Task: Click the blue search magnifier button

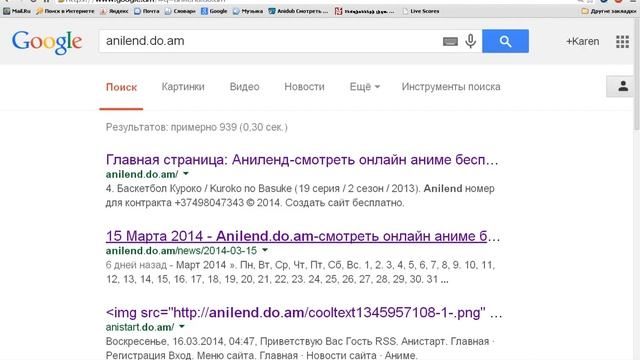Action: pyautogui.click(x=505, y=41)
